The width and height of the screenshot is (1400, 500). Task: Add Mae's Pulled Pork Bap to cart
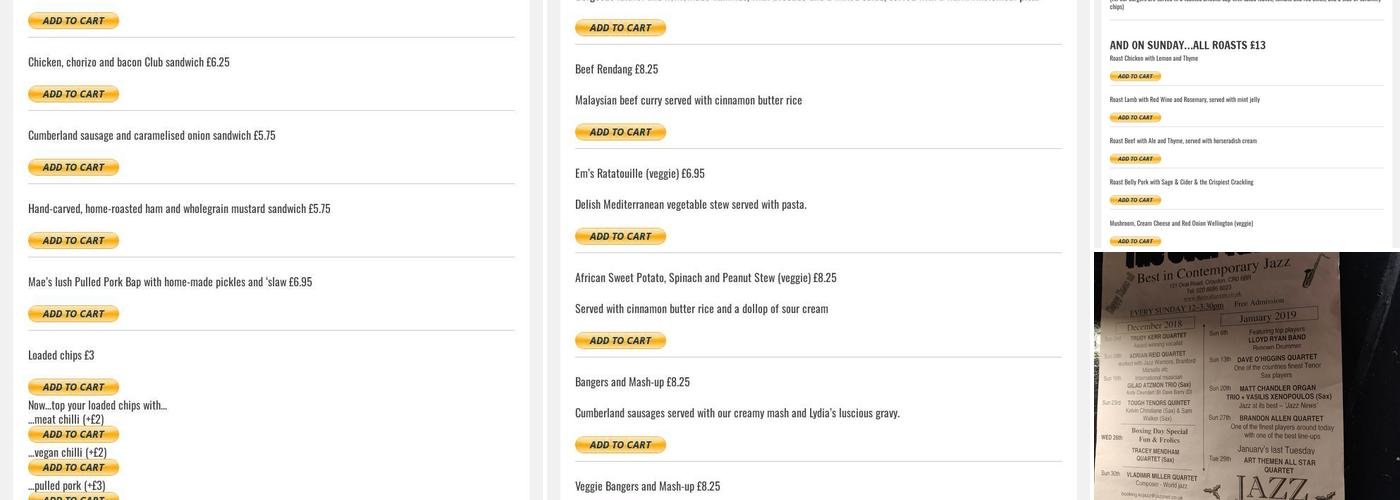[73, 314]
